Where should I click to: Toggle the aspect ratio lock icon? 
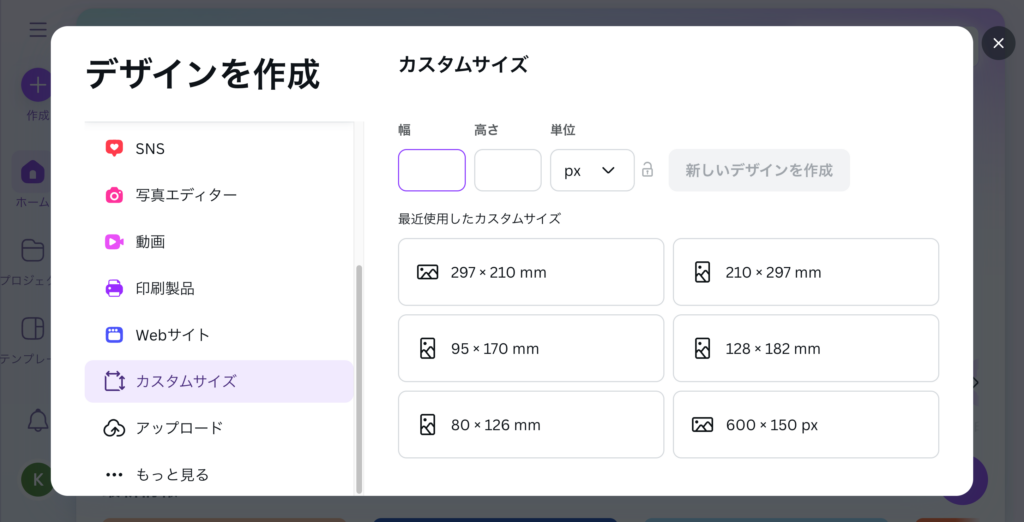(x=648, y=170)
